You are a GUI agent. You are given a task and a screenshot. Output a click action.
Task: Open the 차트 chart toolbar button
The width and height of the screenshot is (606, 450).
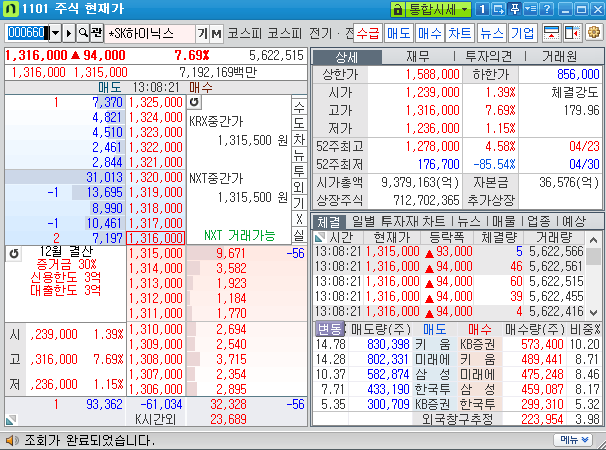click(460, 33)
